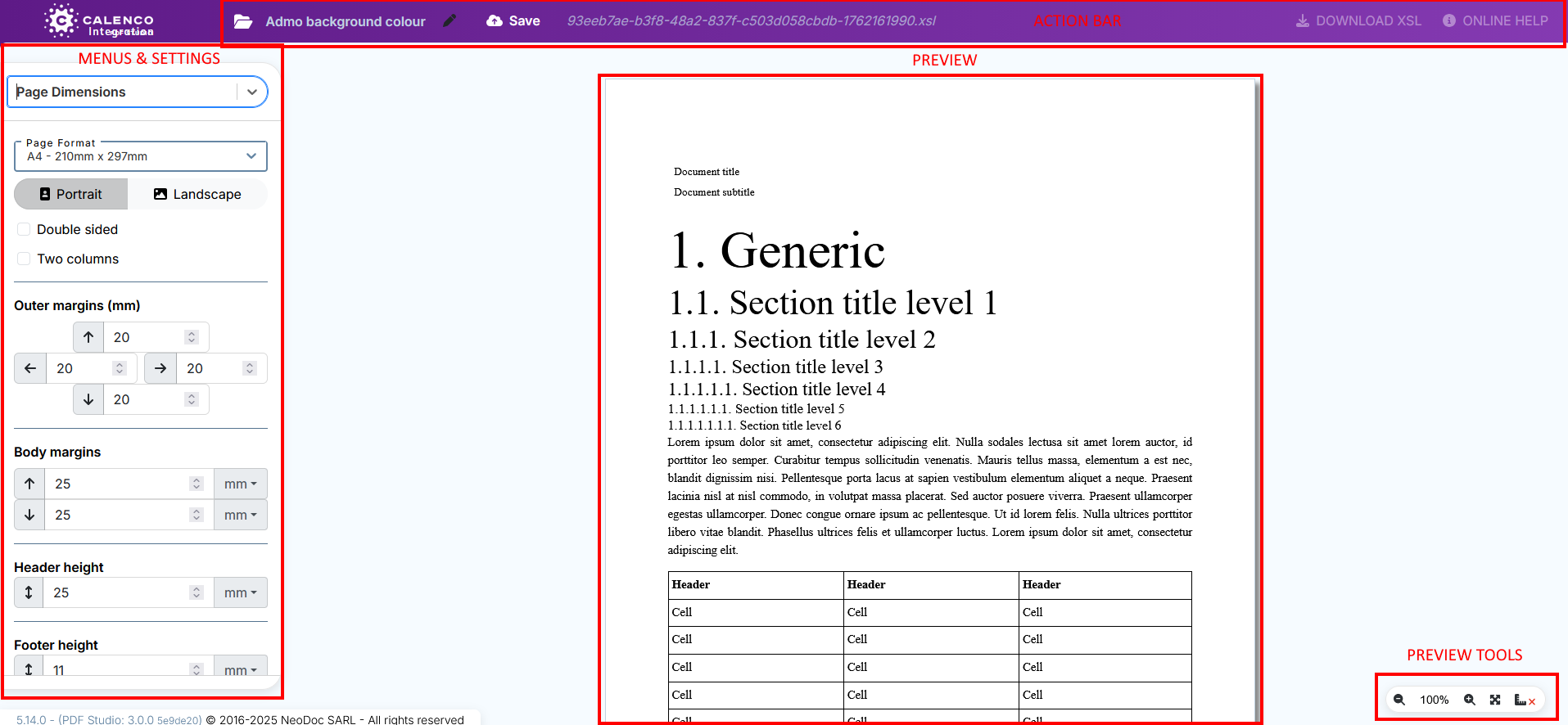
Task: Expand the Page Format A4 dropdown
Action: pos(251,155)
